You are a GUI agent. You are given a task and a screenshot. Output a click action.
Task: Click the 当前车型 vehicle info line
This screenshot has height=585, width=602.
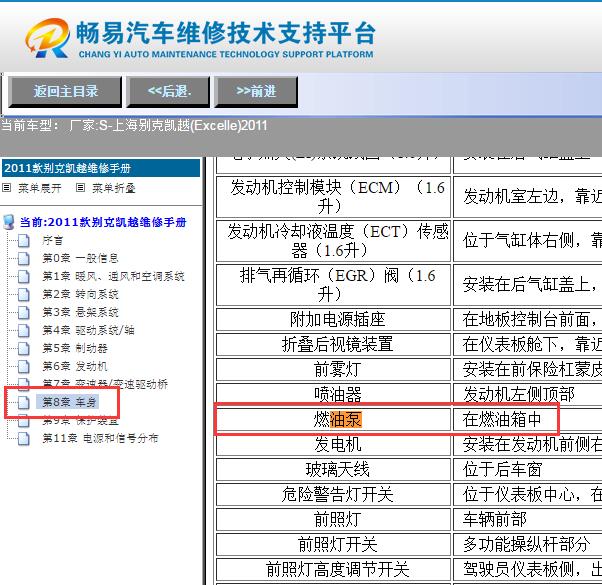[134, 126]
